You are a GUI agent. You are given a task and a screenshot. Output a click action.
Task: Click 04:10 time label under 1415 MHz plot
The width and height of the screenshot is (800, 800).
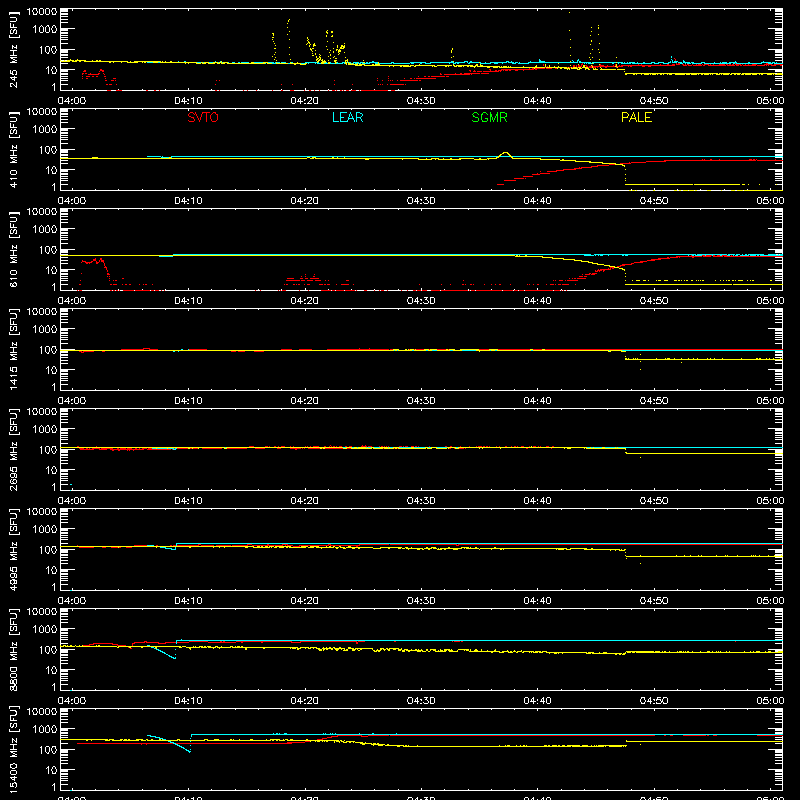188,401
